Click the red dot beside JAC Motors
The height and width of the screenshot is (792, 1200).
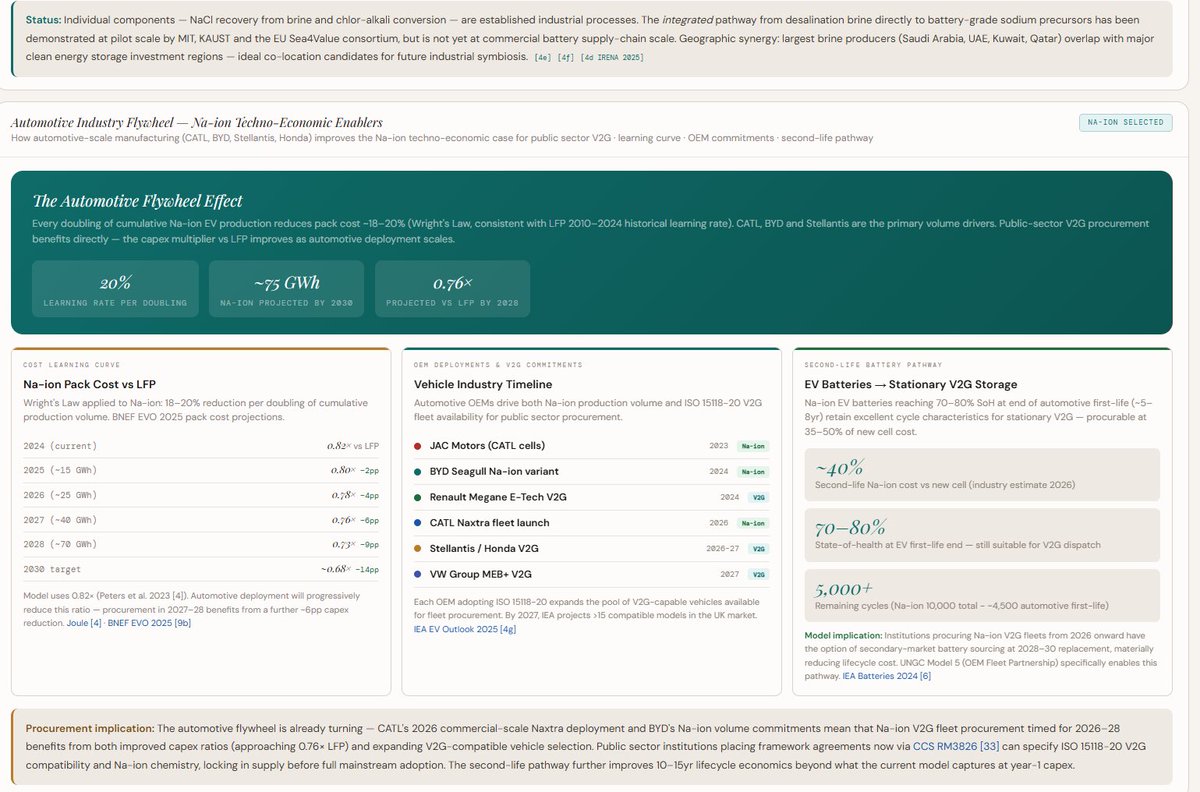(417, 446)
